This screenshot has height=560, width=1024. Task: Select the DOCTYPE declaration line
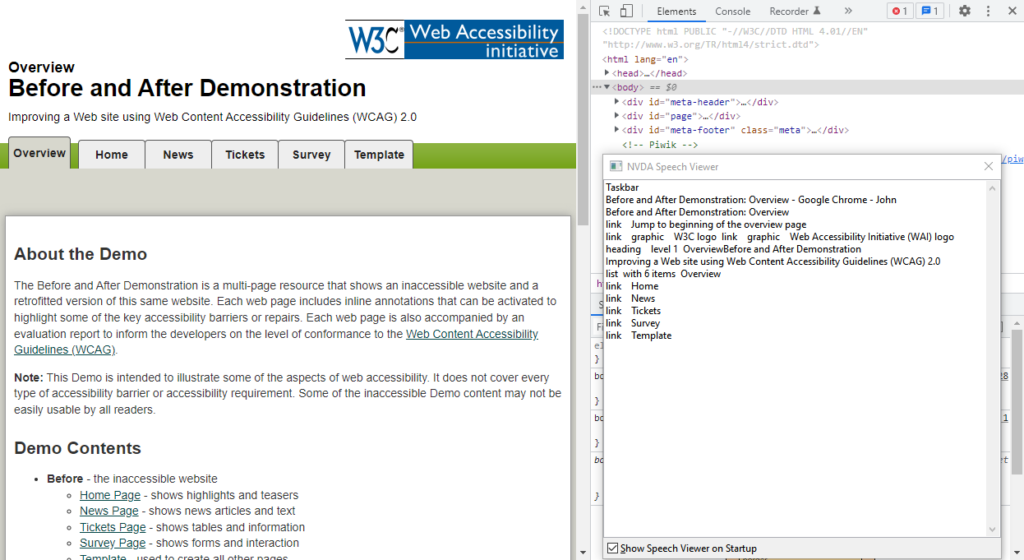tap(735, 38)
